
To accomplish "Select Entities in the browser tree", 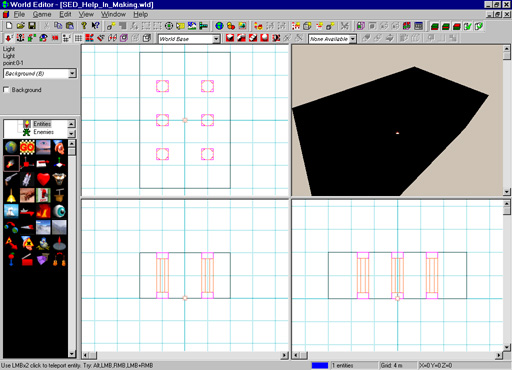I will pos(42,124).
